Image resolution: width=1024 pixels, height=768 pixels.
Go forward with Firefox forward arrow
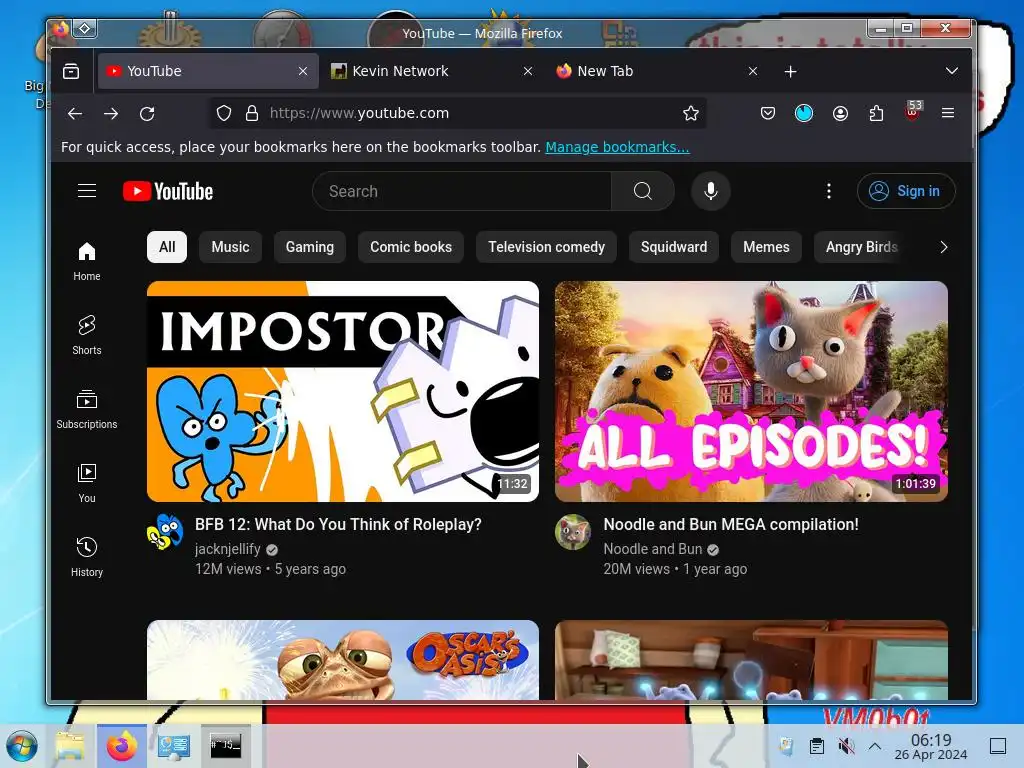[111, 114]
